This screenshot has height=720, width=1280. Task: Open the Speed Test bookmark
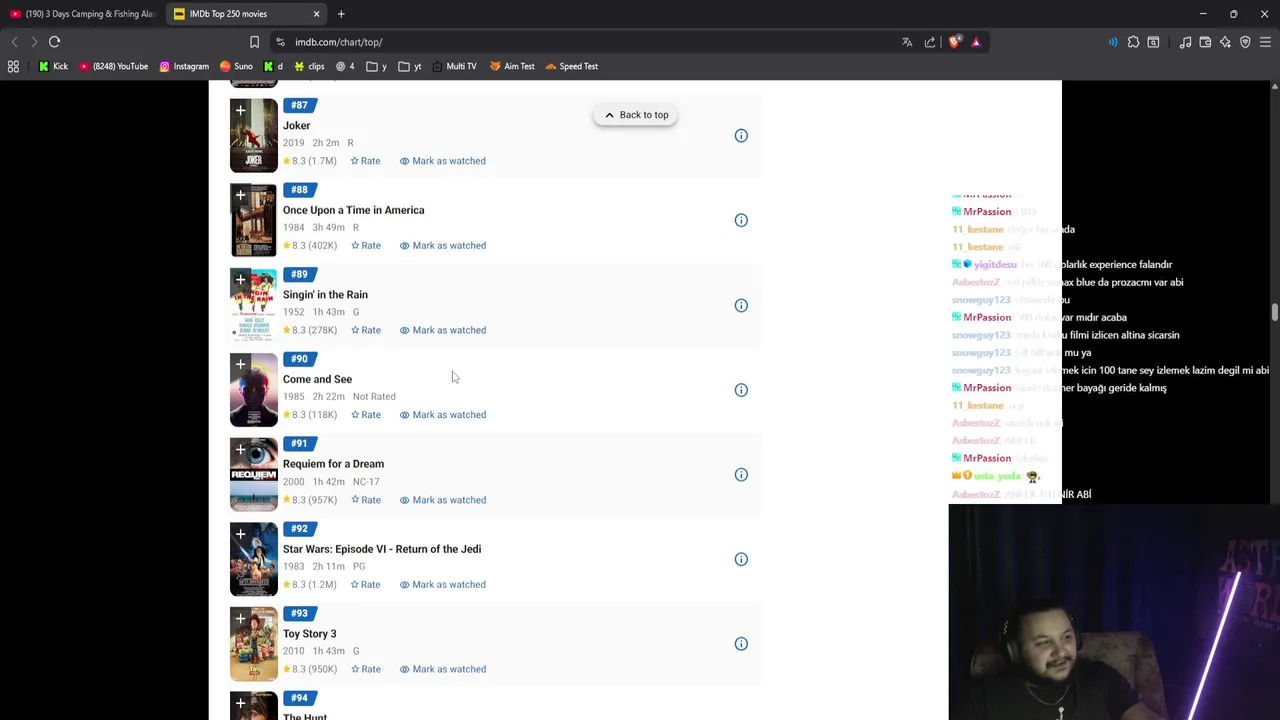coord(572,66)
